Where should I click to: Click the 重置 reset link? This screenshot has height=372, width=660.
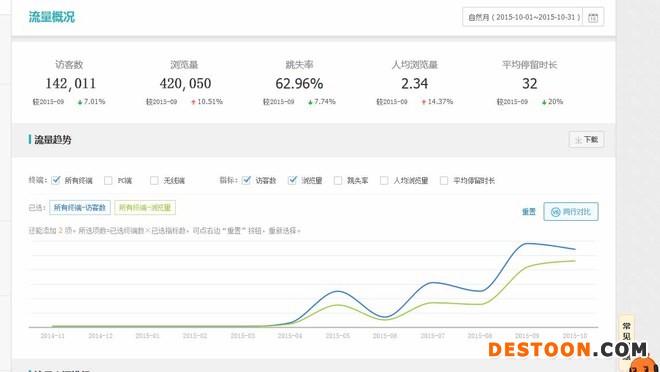point(529,212)
